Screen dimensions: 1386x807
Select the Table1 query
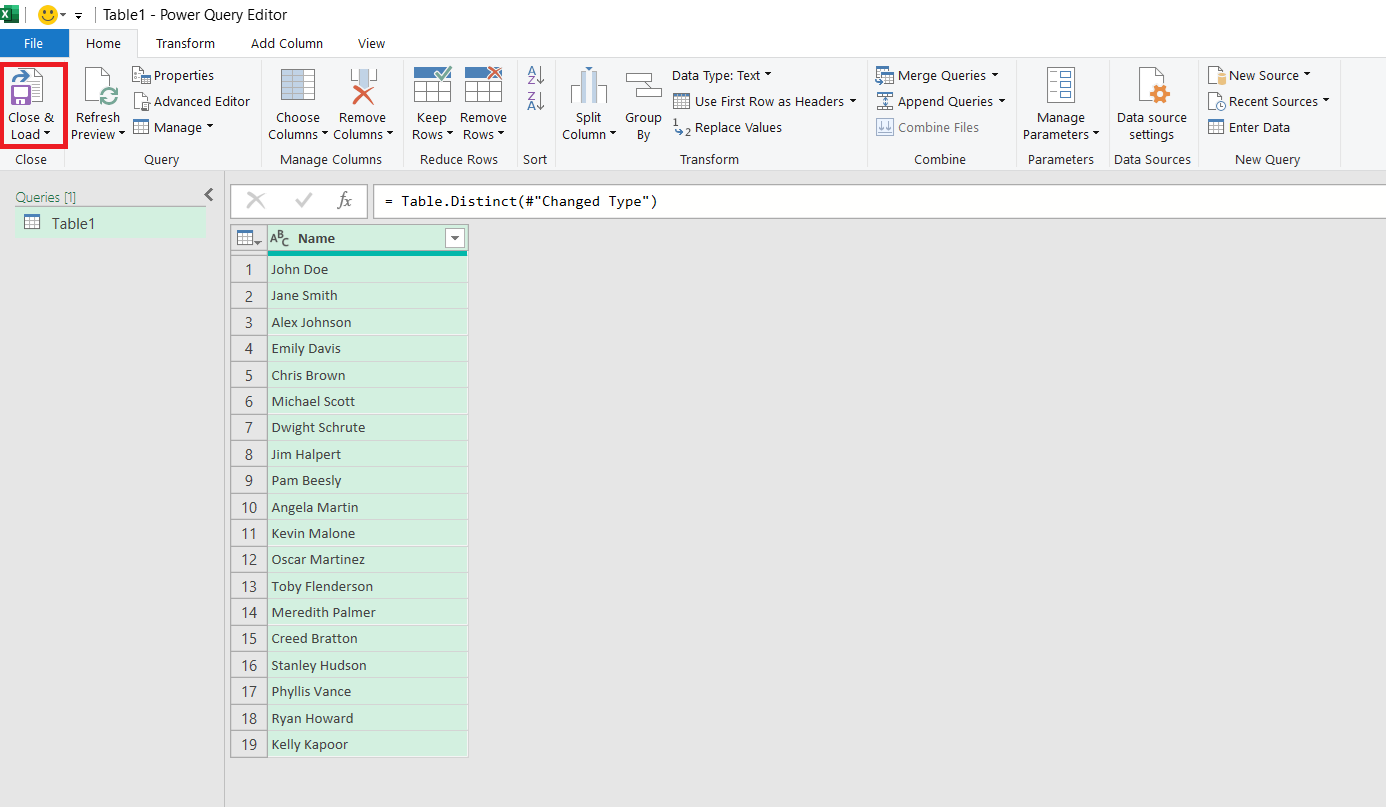pyautogui.click(x=110, y=223)
